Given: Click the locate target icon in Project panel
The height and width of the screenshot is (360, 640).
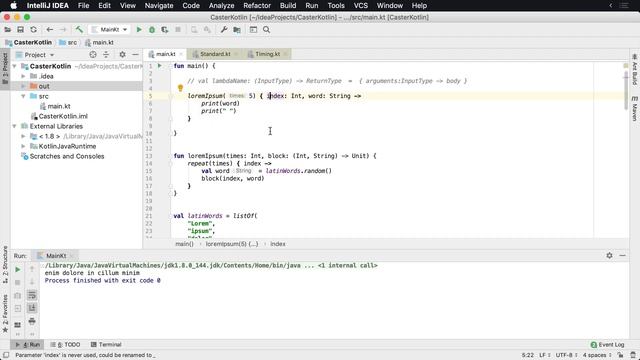Looking at the screenshot, I should 93,55.
